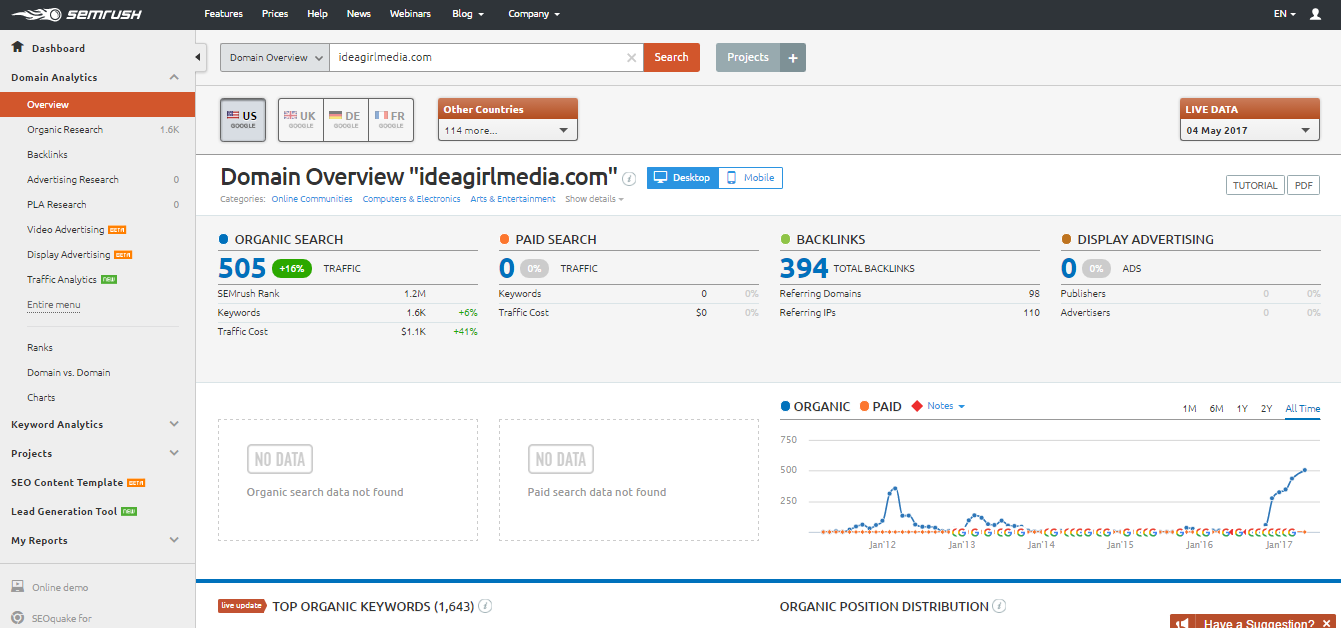Open the Entire menu link
This screenshot has width=1341, height=628.
[54, 304]
